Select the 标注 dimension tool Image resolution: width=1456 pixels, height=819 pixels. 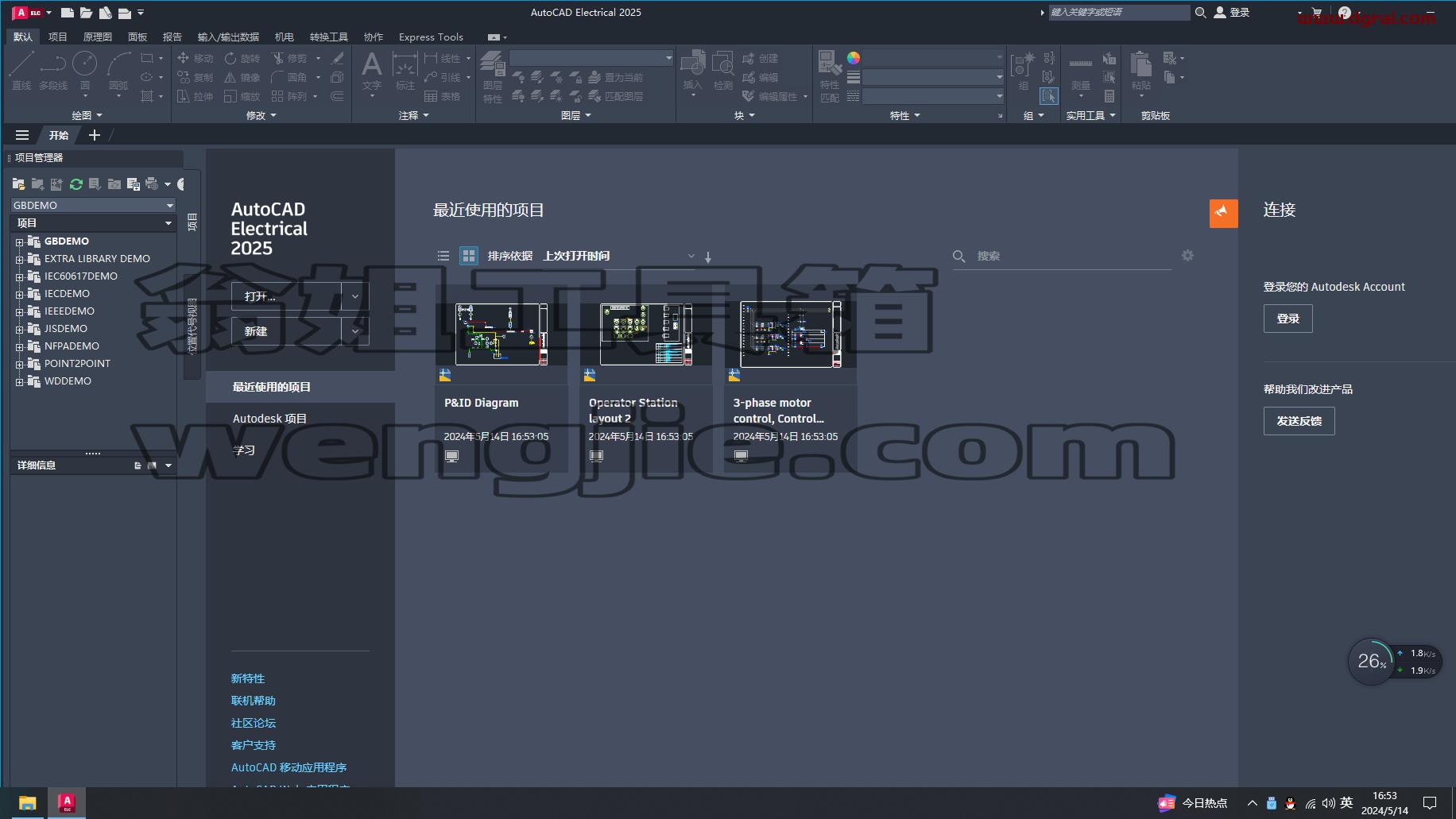(405, 70)
